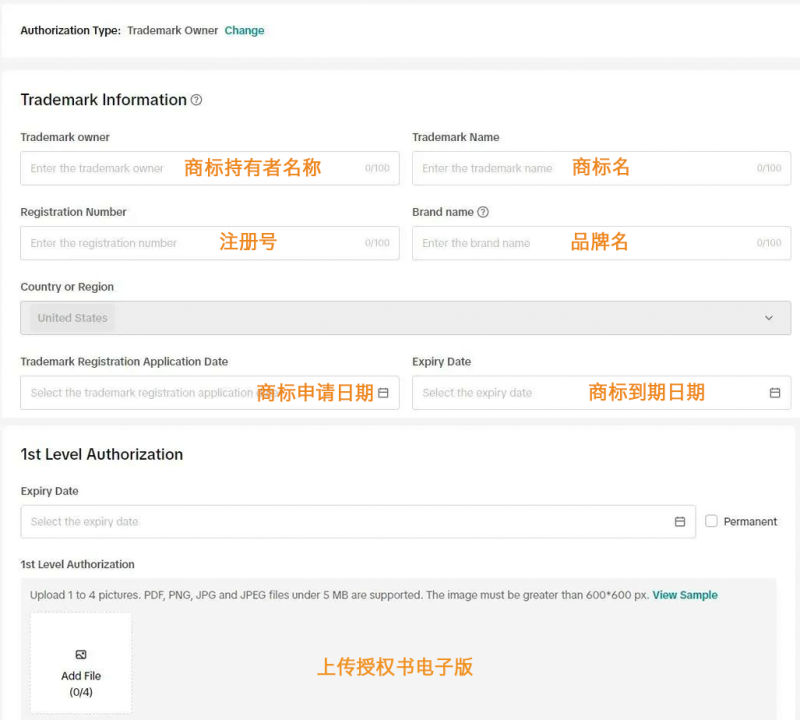Click the help icon beside Trademark Information
800x720 pixels.
point(196,100)
